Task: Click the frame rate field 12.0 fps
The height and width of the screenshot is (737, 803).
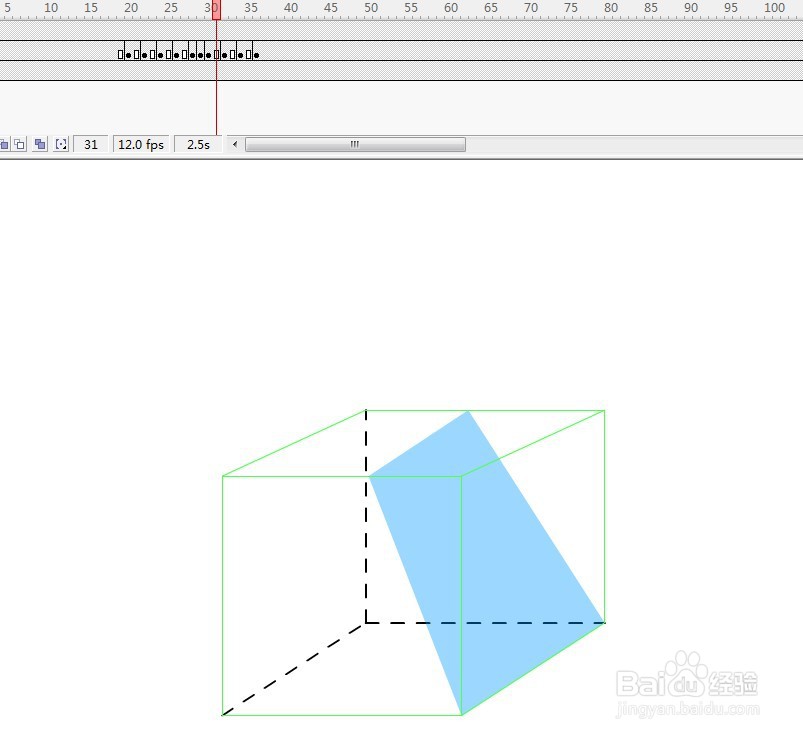Action: point(141,144)
